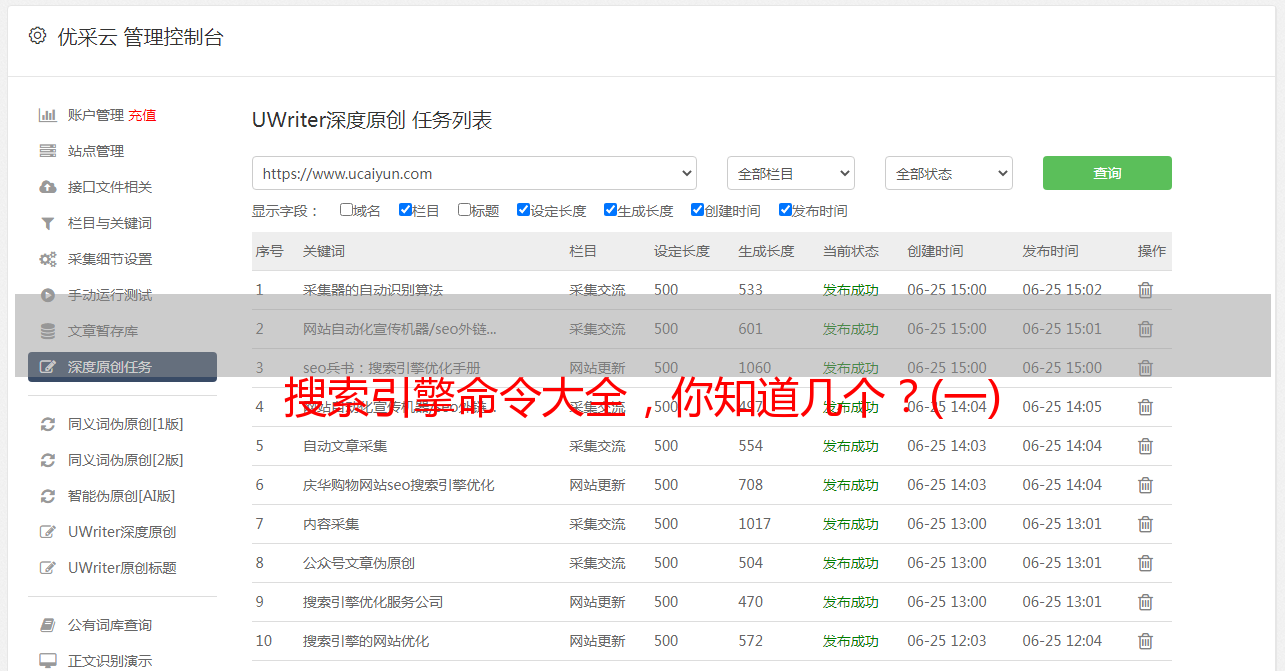Open UWriter原创标题 page
The height and width of the screenshot is (671, 1285).
122,568
